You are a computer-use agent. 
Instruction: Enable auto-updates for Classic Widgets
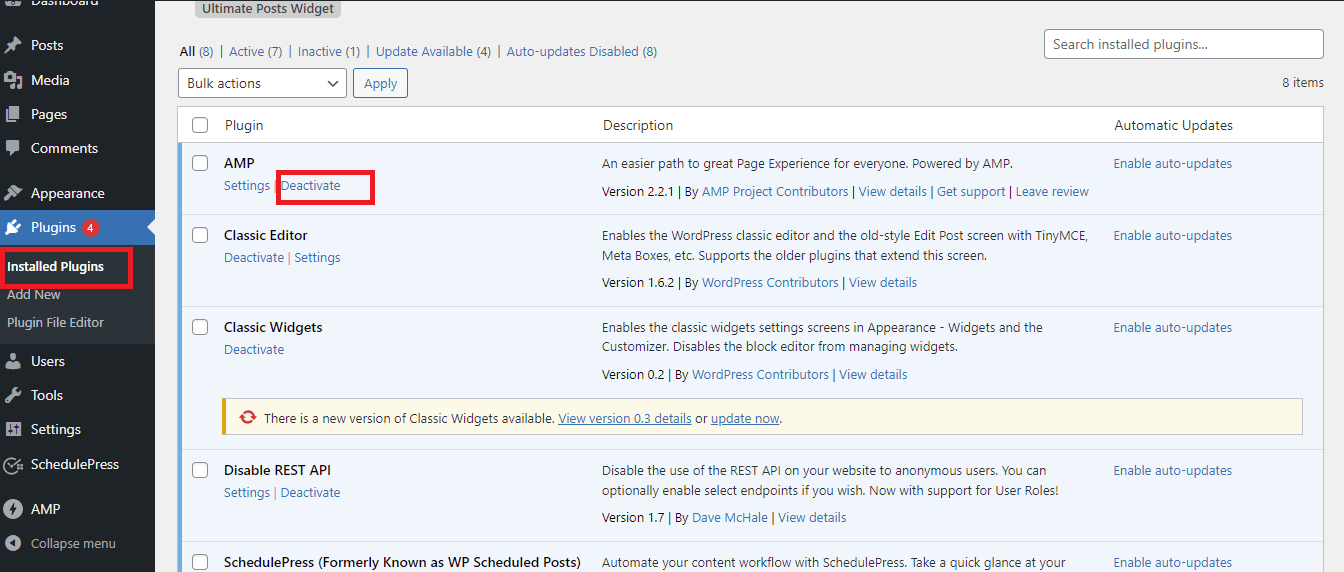1172,328
